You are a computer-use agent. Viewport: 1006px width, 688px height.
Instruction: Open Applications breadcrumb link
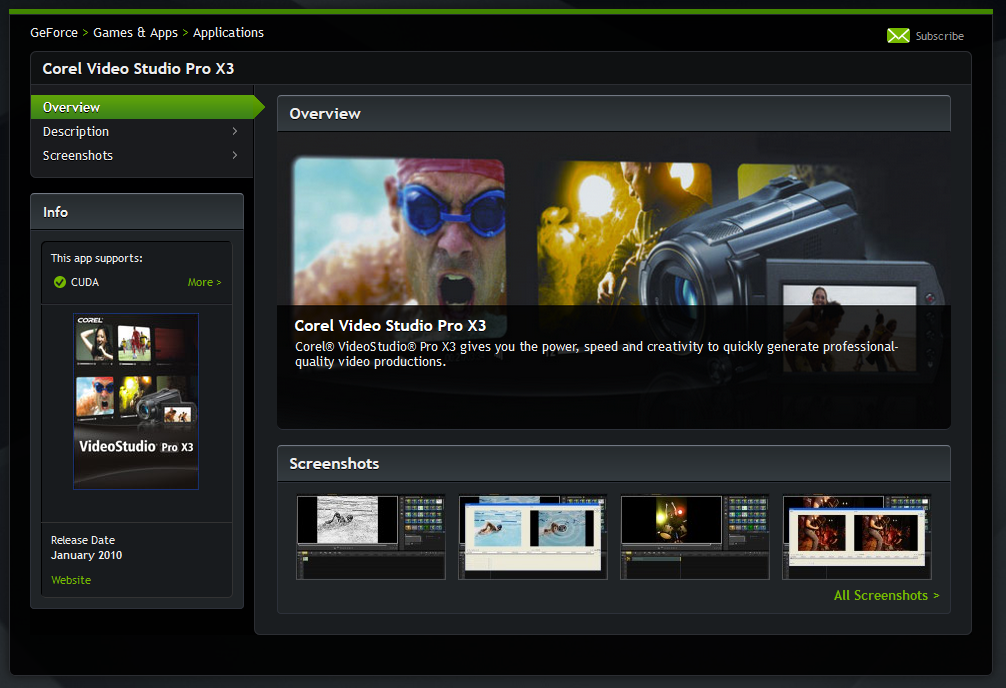point(228,33)
